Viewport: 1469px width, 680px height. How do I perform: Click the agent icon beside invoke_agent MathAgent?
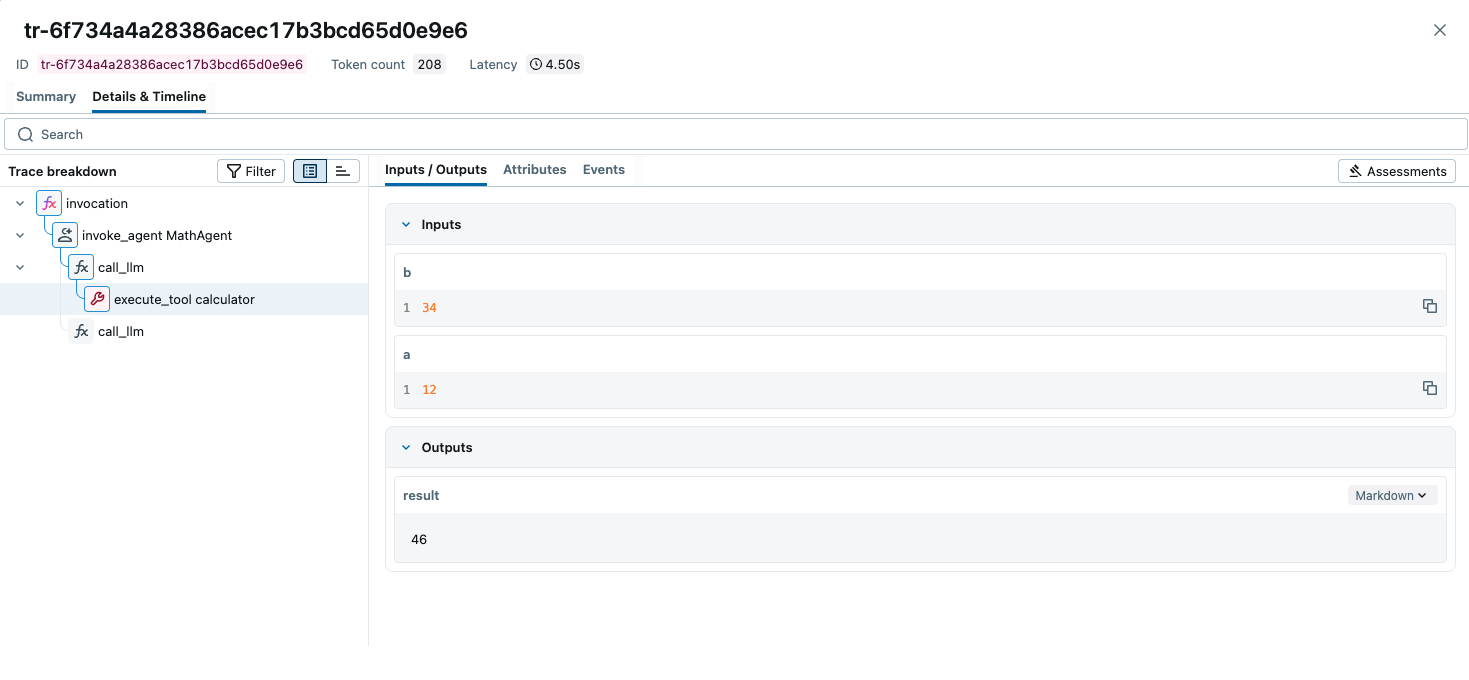coord(64,235)
